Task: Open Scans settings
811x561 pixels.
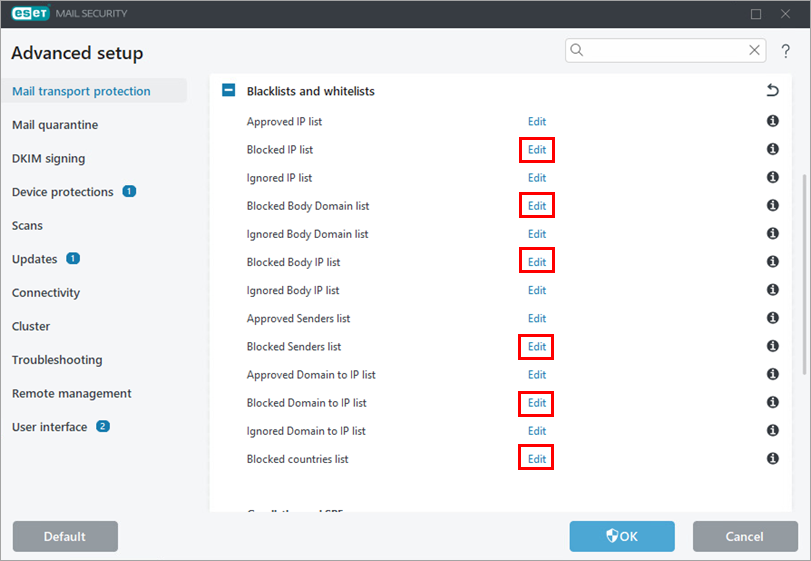Action: (x=27, y=225)
